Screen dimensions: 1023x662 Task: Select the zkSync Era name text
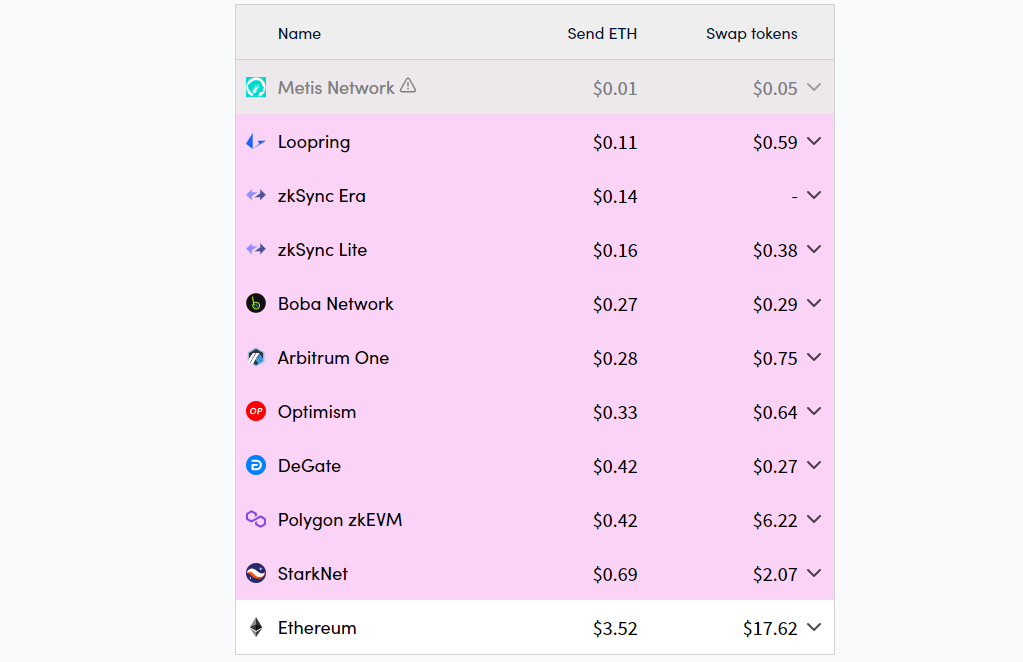tap(322, 196)
